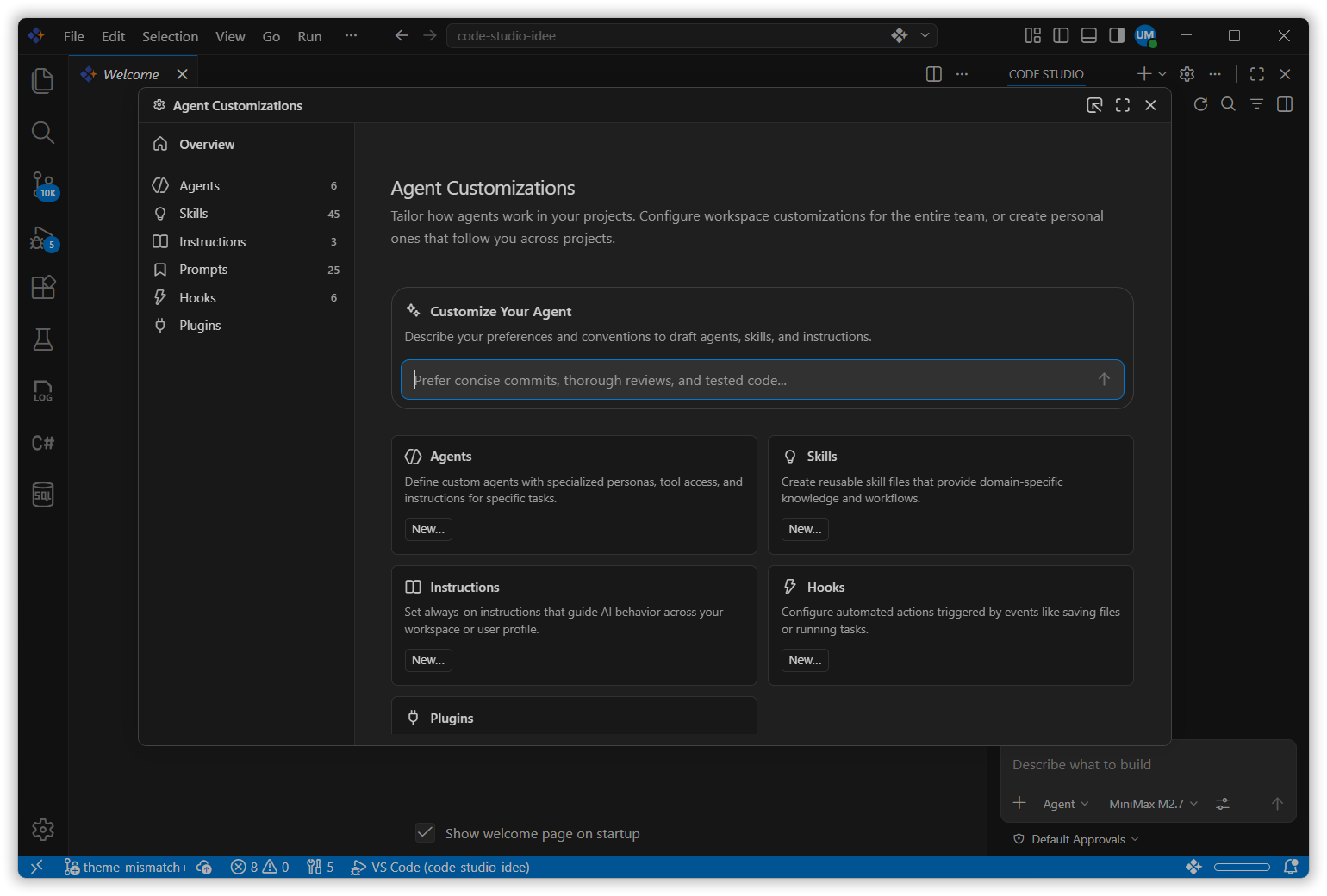The width and height of the screenshot is (1327, 896).
Task: Close the Agent Customizations dialog
Action: tap(1150, 105)
